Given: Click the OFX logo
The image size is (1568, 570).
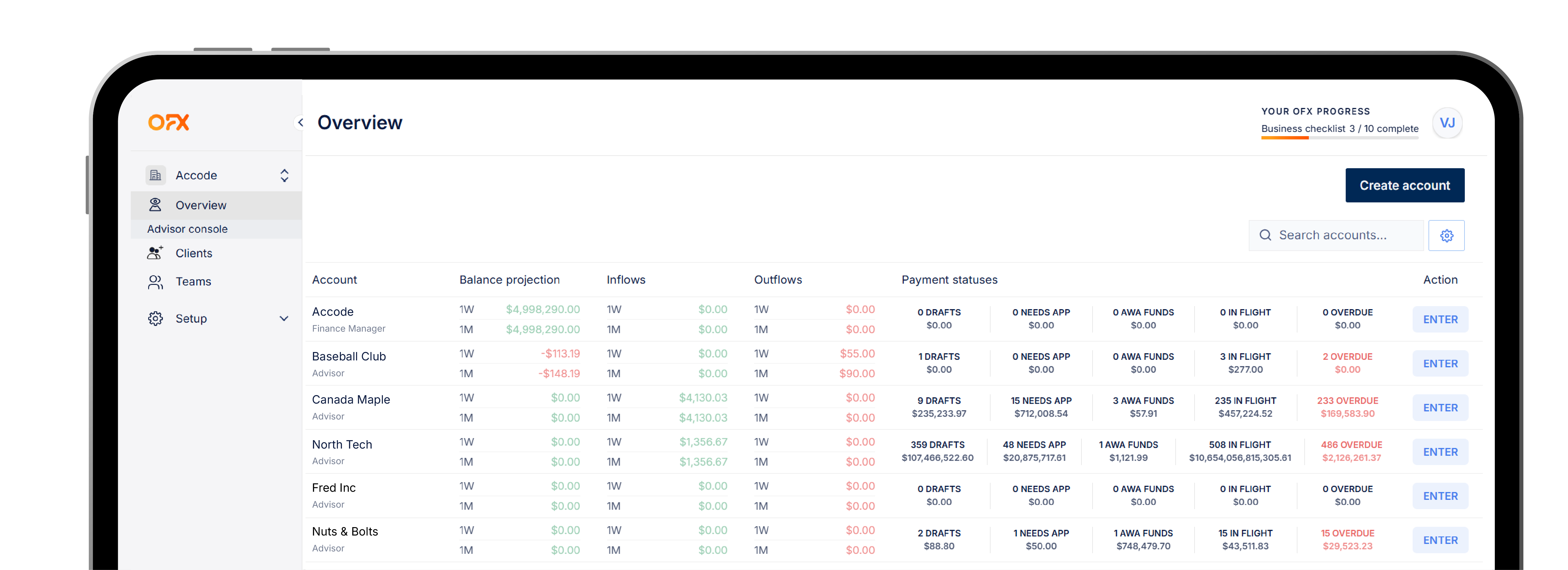Looking at the screenshot, I should pyautogui.click(x=169, y=122).
